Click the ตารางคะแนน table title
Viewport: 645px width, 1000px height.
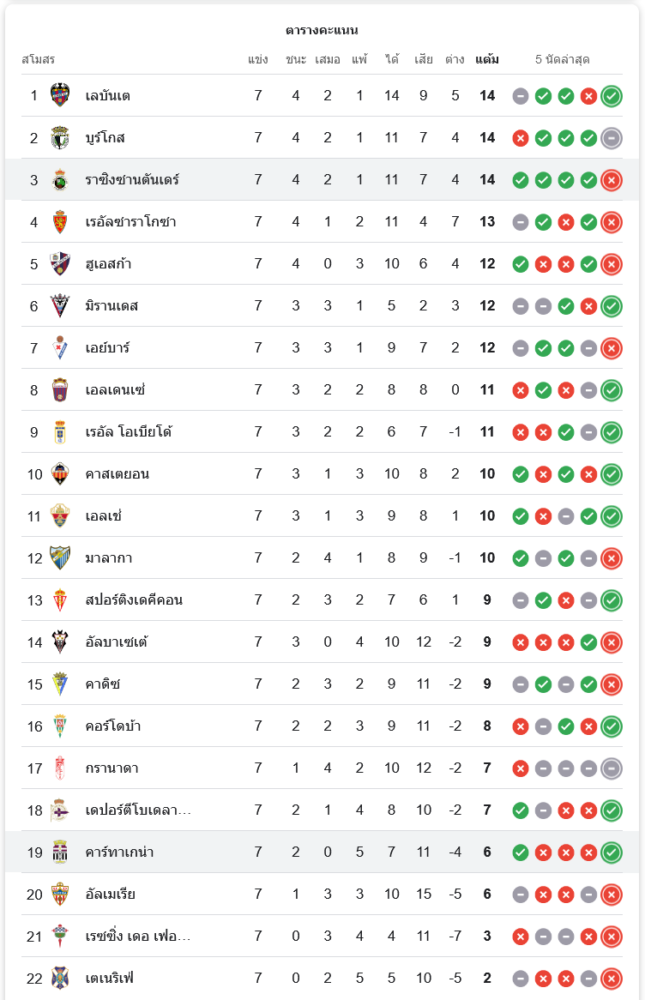(x=322, y=30)
